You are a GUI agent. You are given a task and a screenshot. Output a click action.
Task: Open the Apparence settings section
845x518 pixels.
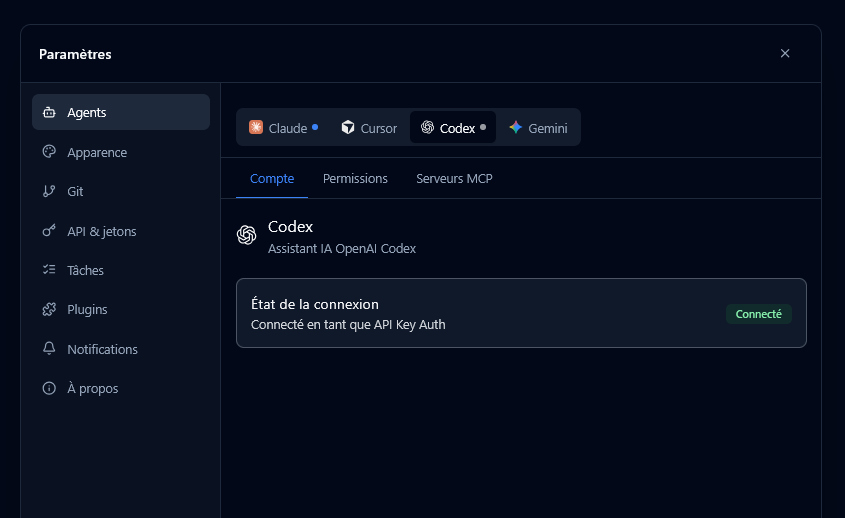(121, 152)
